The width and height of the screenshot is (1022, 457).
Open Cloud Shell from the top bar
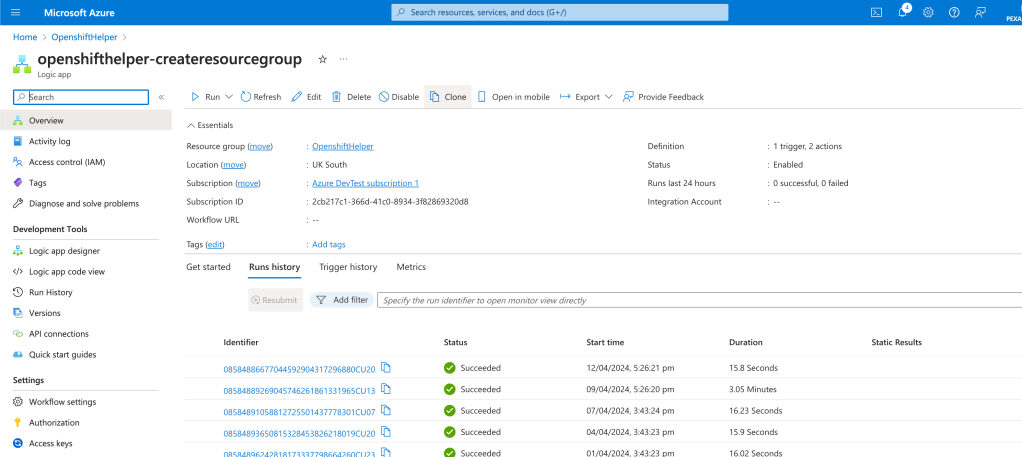coord(877,12)
